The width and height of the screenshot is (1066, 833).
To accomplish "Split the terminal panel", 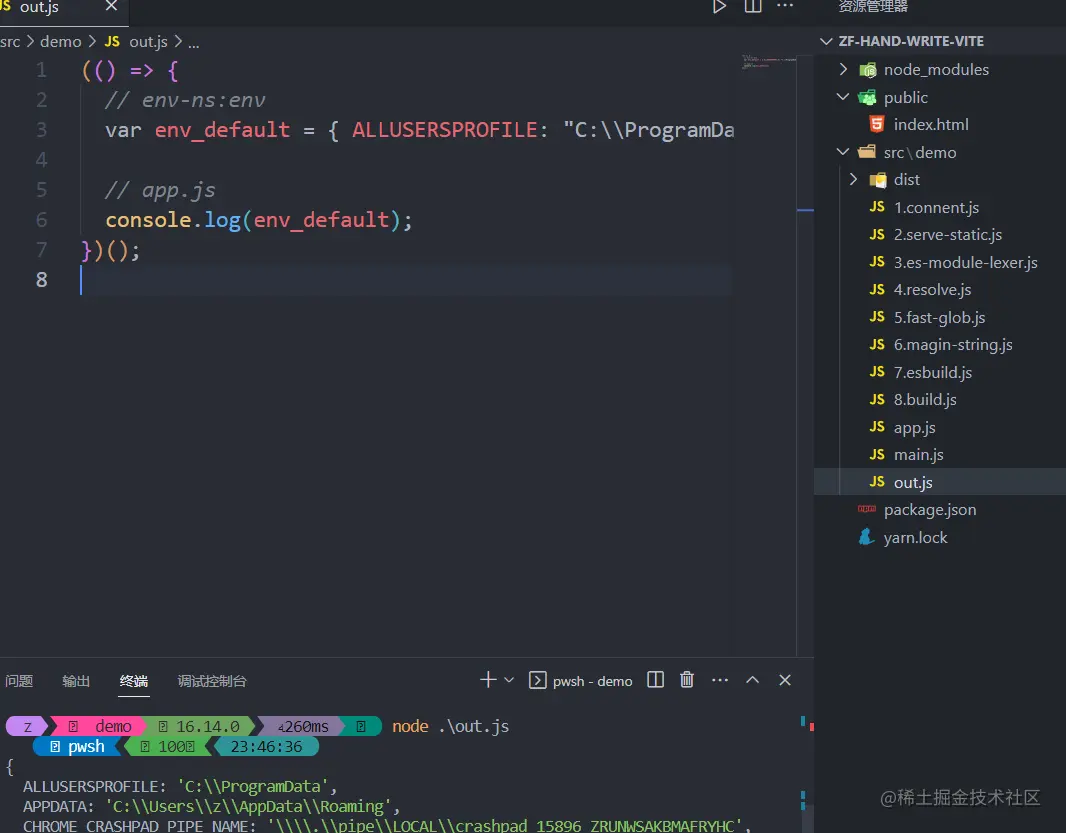I will click(655, 680).
